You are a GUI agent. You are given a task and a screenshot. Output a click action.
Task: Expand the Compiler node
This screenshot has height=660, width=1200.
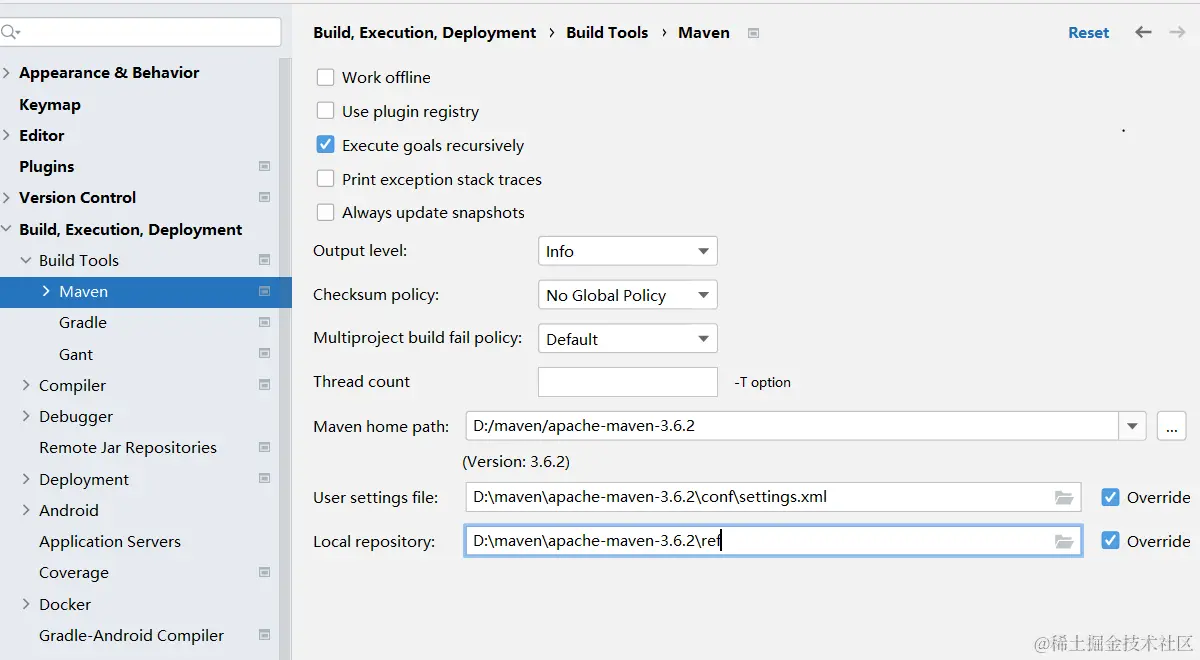pos(26,385)
